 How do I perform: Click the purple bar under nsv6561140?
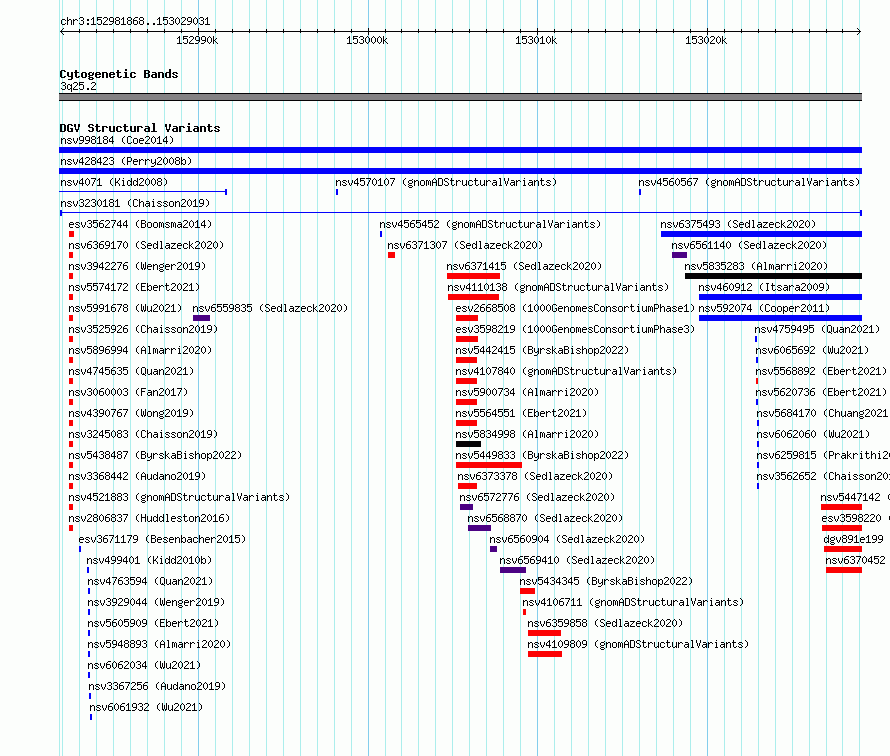tap(679, 255)
